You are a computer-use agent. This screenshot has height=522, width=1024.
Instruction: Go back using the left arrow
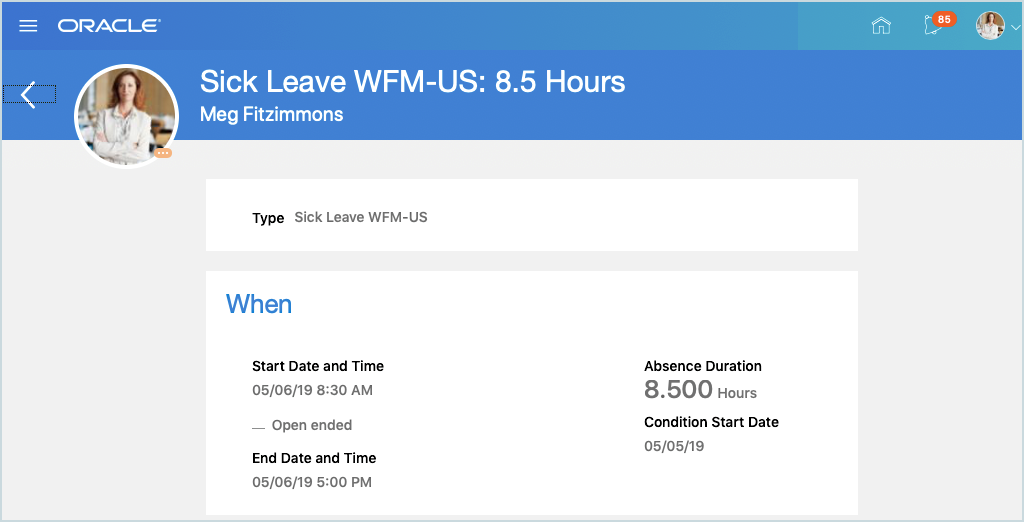click(29, 95)
